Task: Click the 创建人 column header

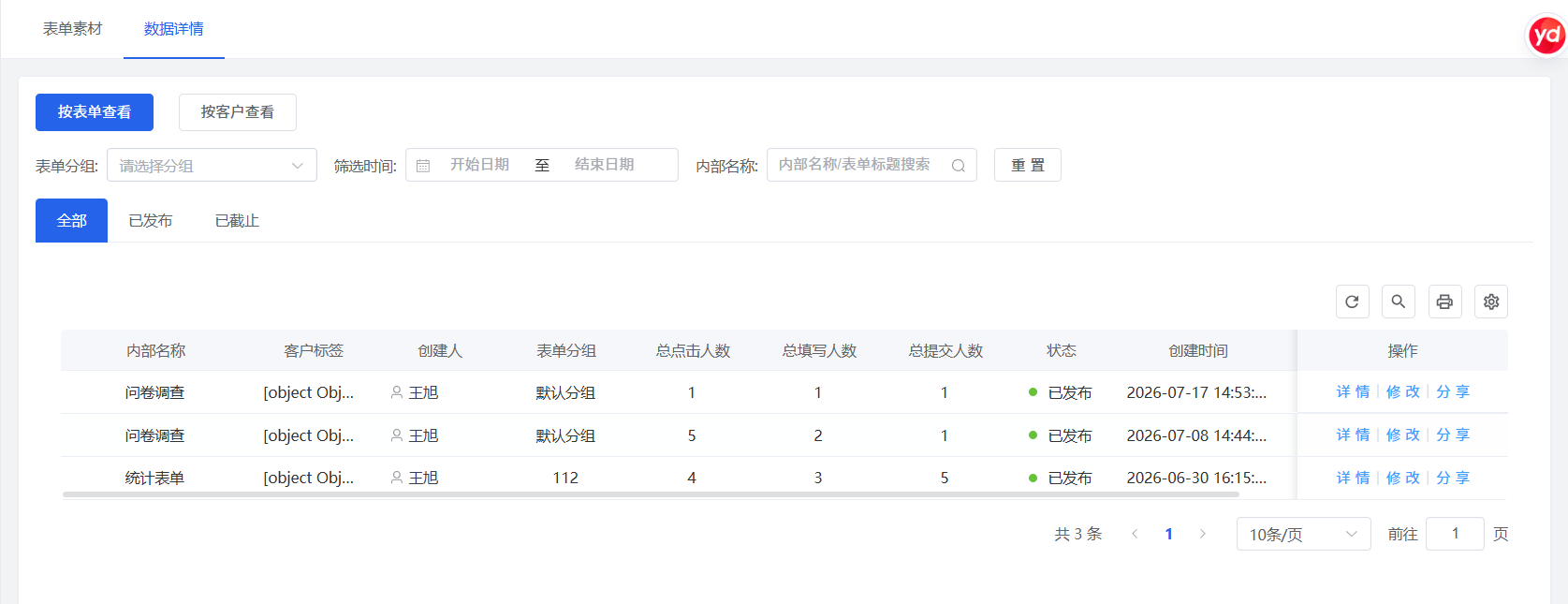Action: [x=440, y=350]
